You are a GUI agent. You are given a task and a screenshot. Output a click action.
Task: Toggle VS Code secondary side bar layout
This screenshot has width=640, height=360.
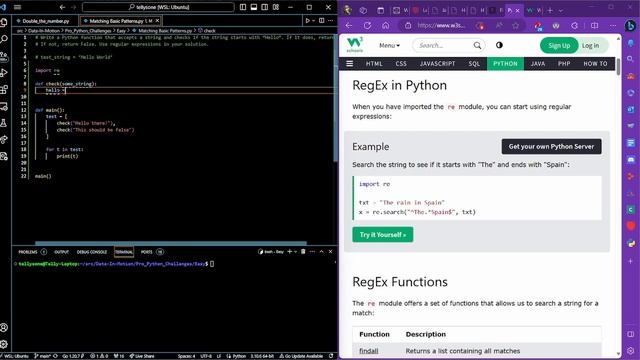pyautogui.click(x=265, y=7)
